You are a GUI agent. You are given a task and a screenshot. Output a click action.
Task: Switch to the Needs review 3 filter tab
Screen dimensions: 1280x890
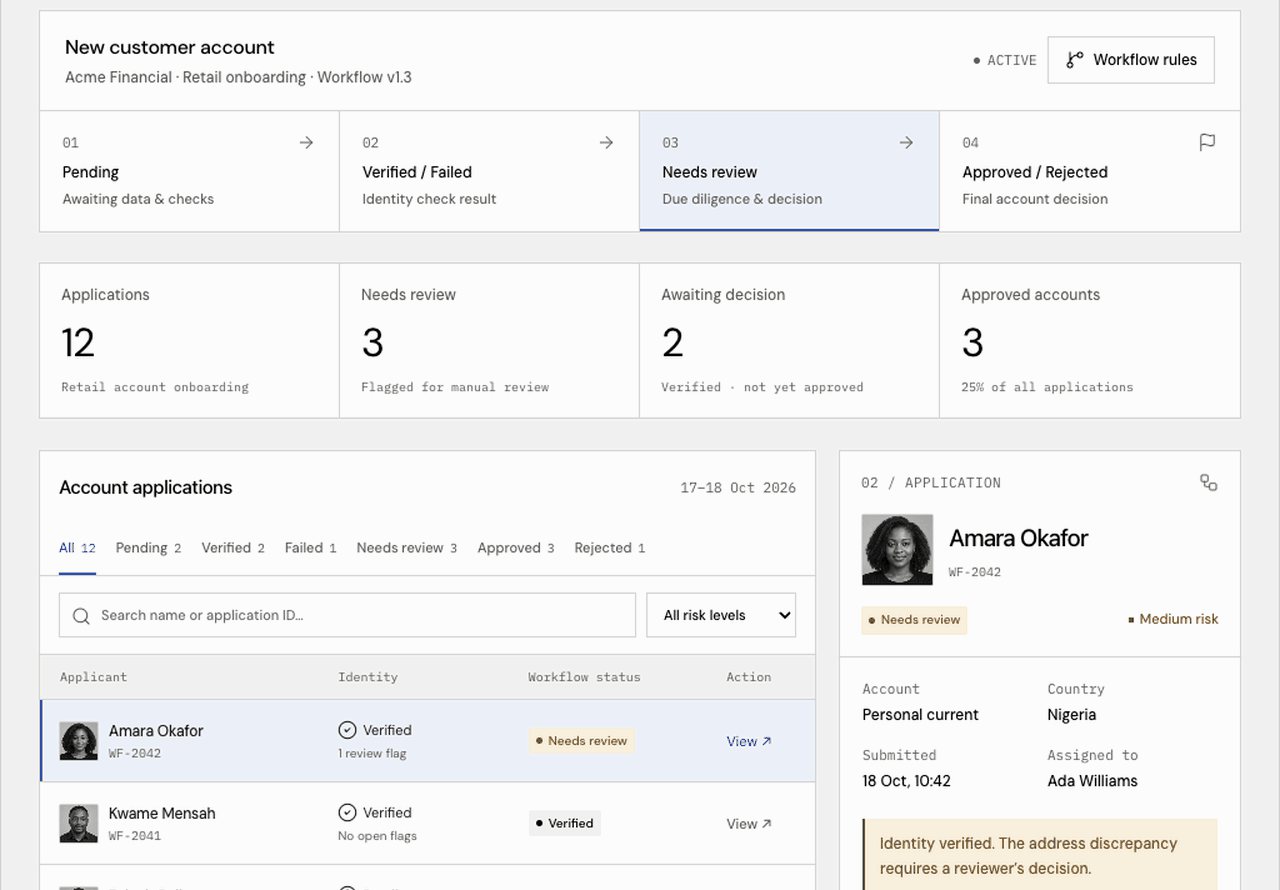(406, 548)
